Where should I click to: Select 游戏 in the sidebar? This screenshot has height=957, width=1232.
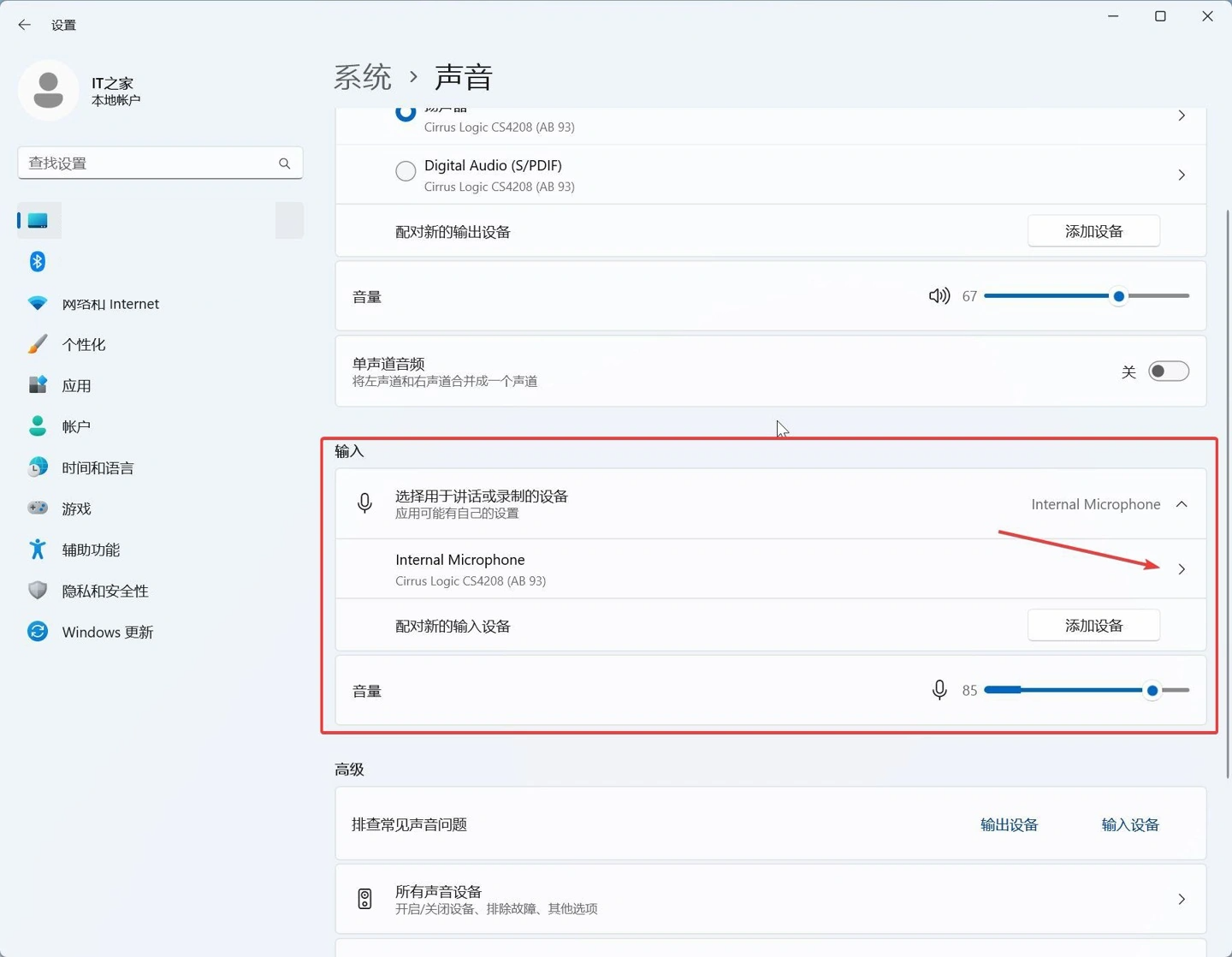pos(76,508)
